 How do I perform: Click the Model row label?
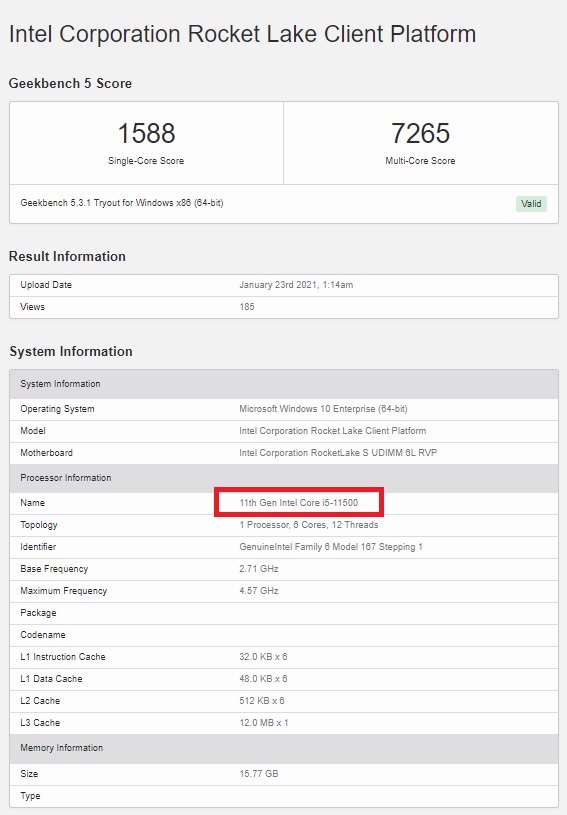click(x=33, y=430)
